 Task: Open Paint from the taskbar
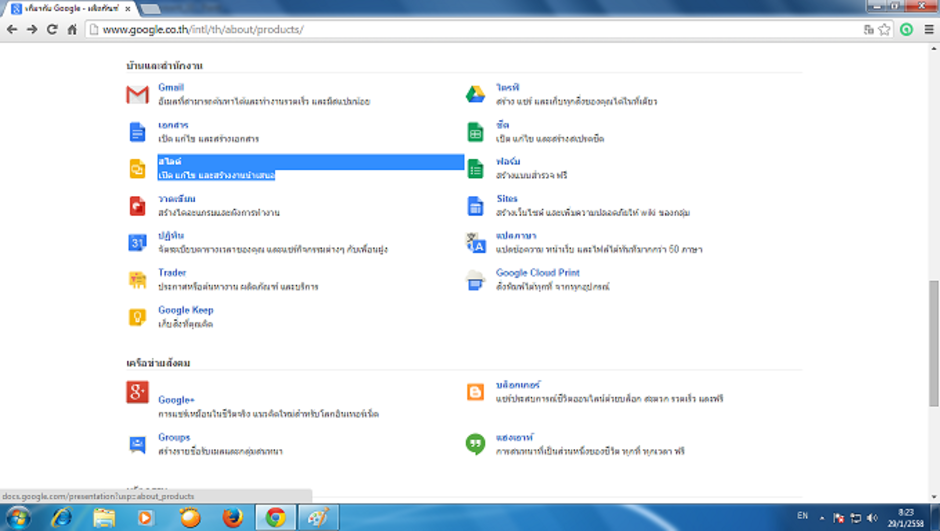[318, 517]
